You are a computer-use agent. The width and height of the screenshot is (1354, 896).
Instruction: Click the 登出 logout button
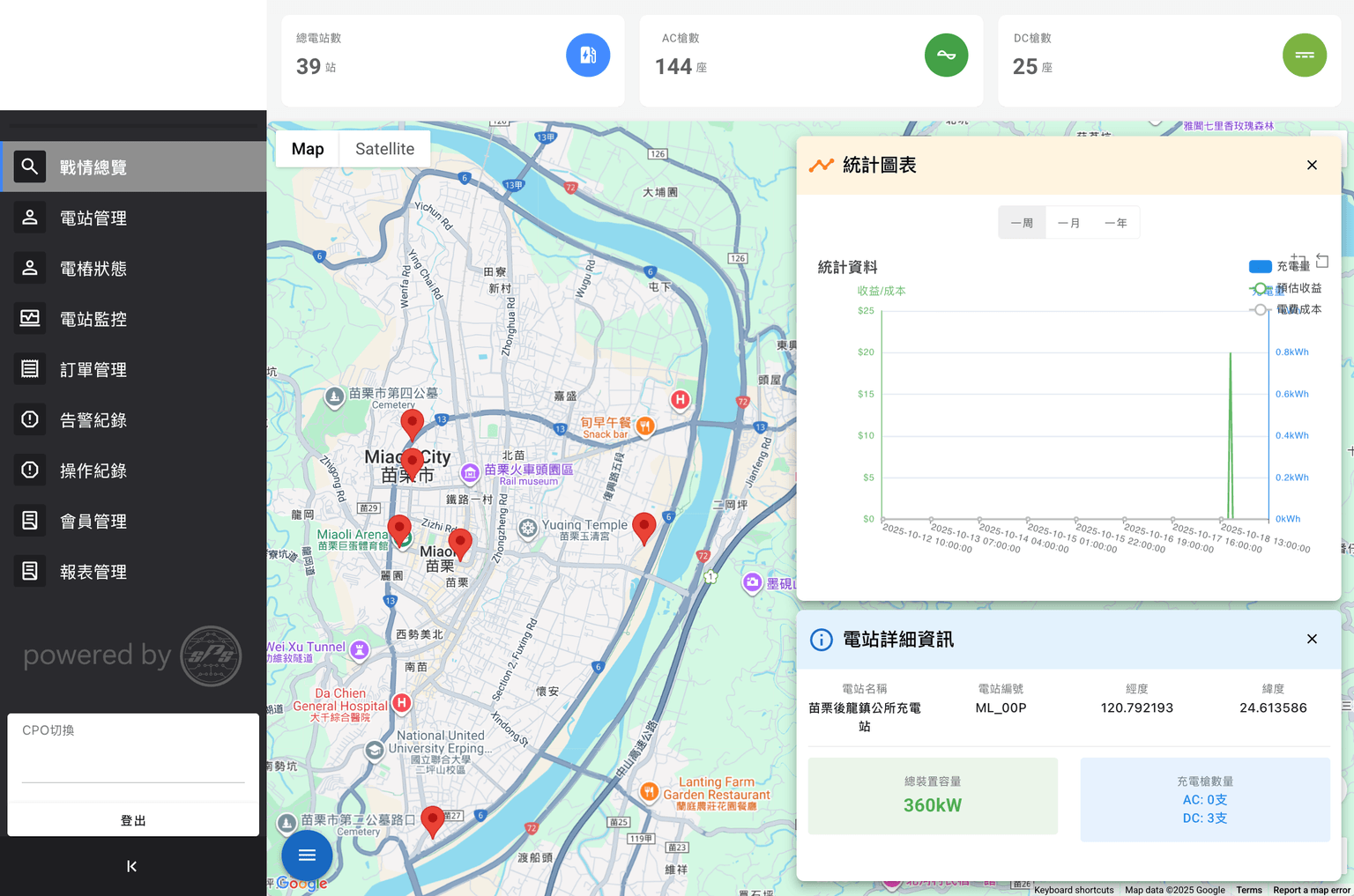click(x=133, y=820)
